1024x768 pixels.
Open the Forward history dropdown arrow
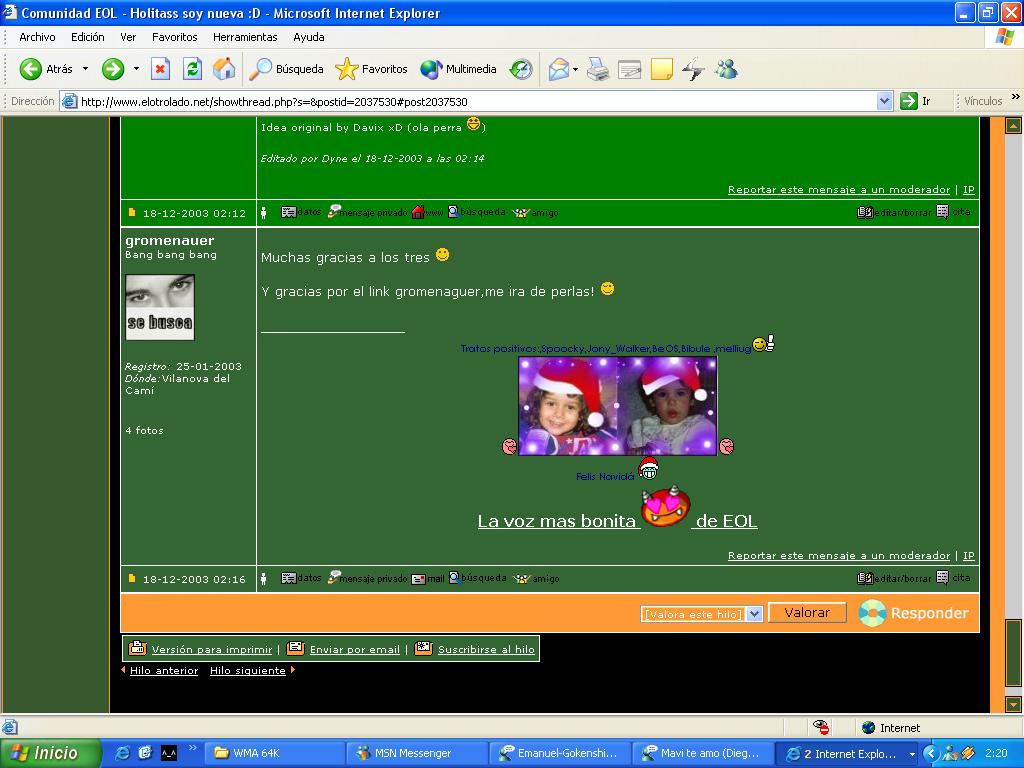(136, 69)
